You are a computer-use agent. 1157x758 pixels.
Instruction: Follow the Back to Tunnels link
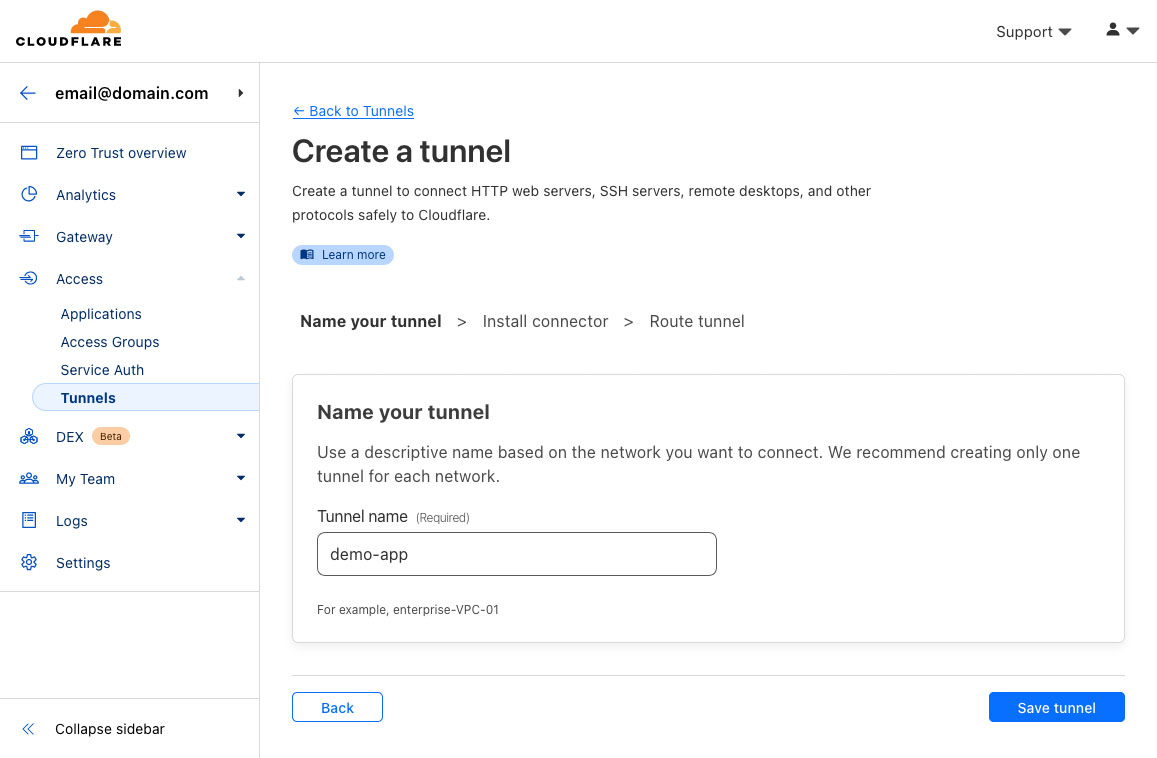(x=353, y=111)
